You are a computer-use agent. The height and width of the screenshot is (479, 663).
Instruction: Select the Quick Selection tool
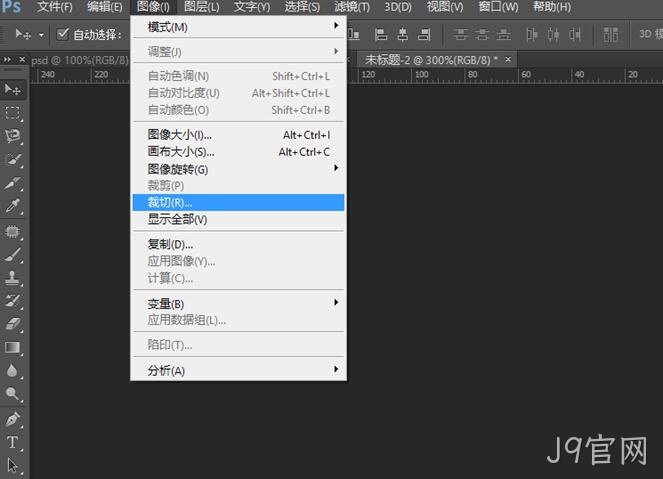point(12,160)
